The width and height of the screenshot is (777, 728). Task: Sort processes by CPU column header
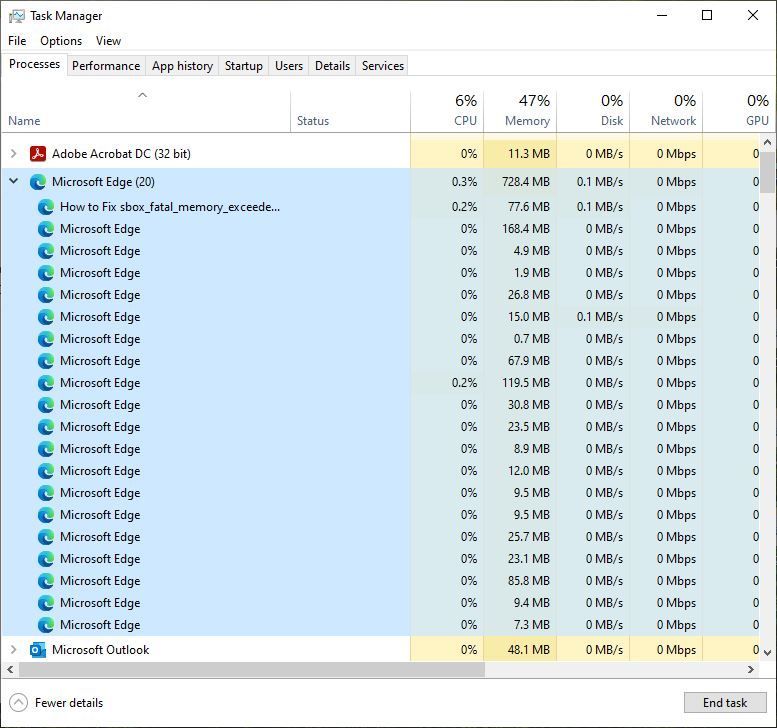(x=447, y=112)
